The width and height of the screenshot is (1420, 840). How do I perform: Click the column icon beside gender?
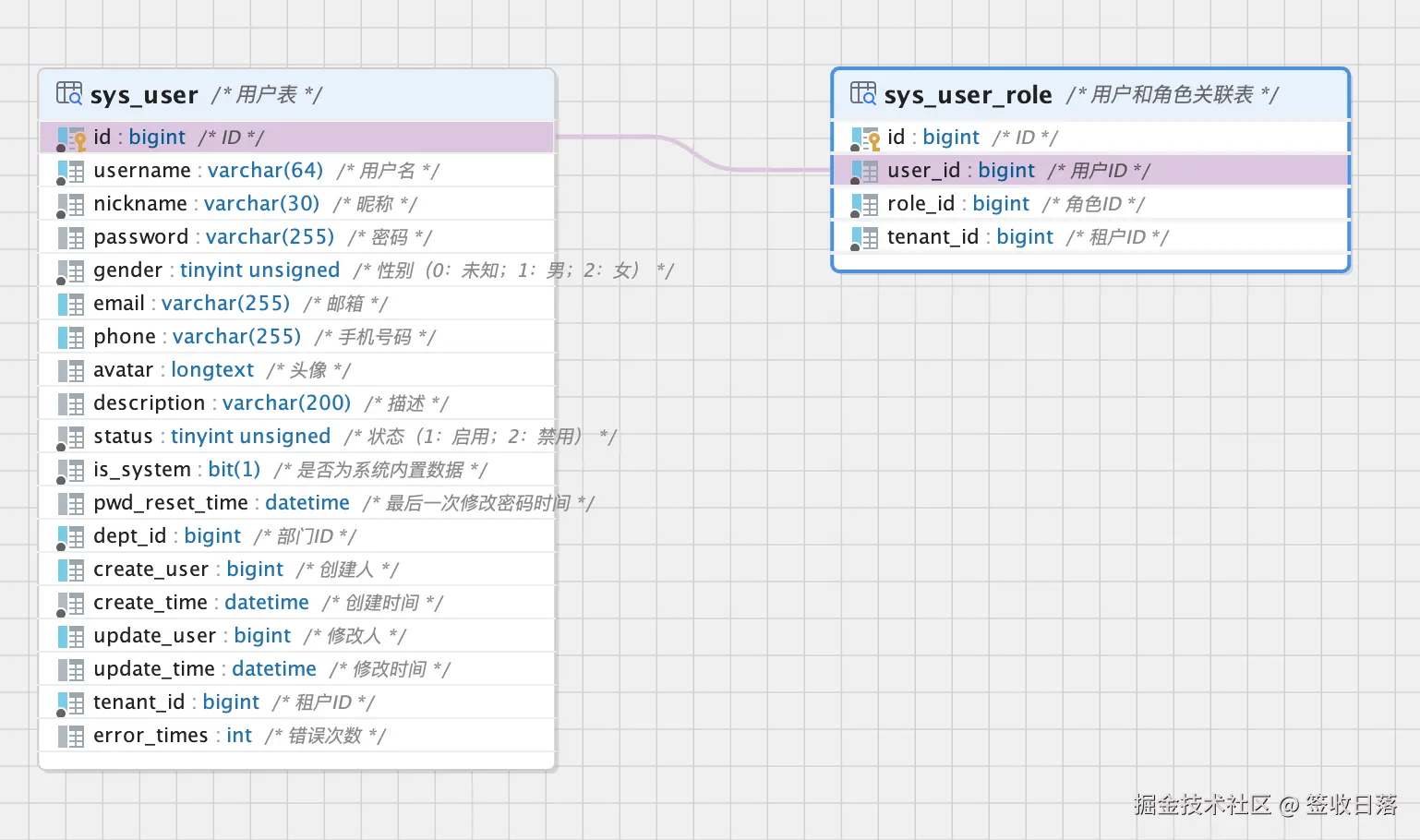[71, 271]
